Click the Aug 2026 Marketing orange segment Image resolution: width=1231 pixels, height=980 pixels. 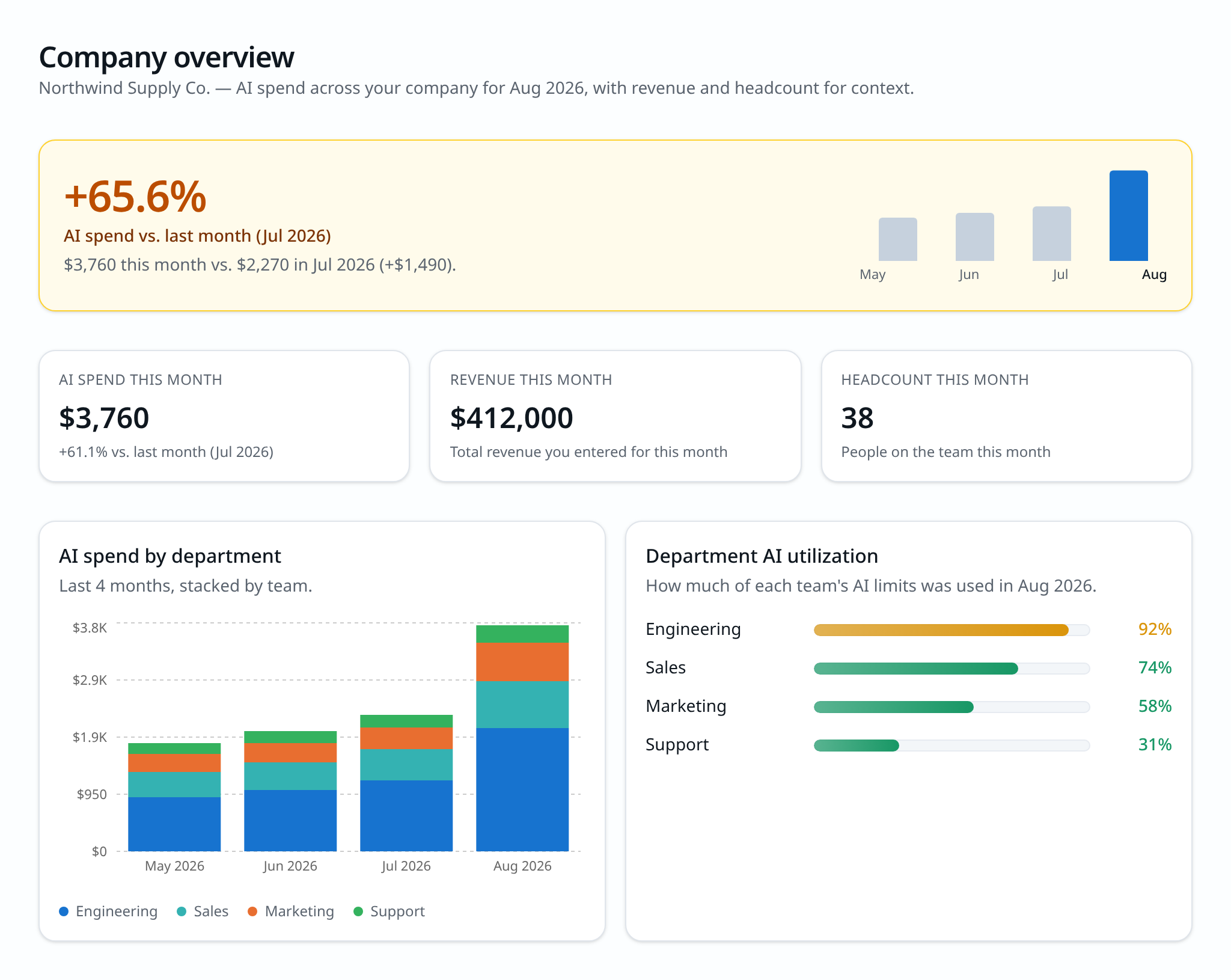pos(522,662)
